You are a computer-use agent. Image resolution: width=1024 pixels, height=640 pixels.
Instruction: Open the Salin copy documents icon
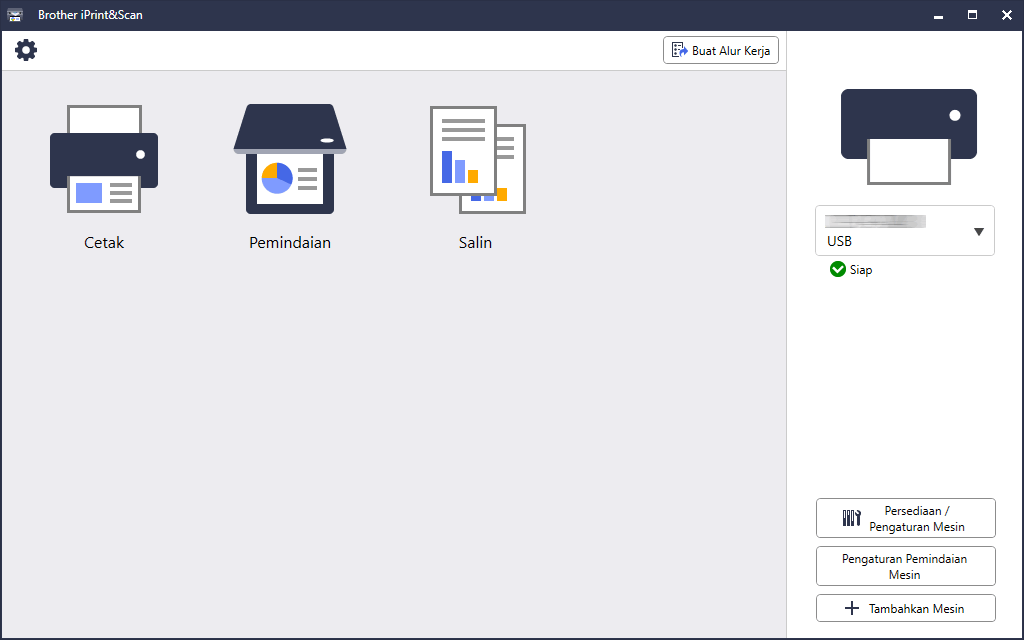pos(477,159)
